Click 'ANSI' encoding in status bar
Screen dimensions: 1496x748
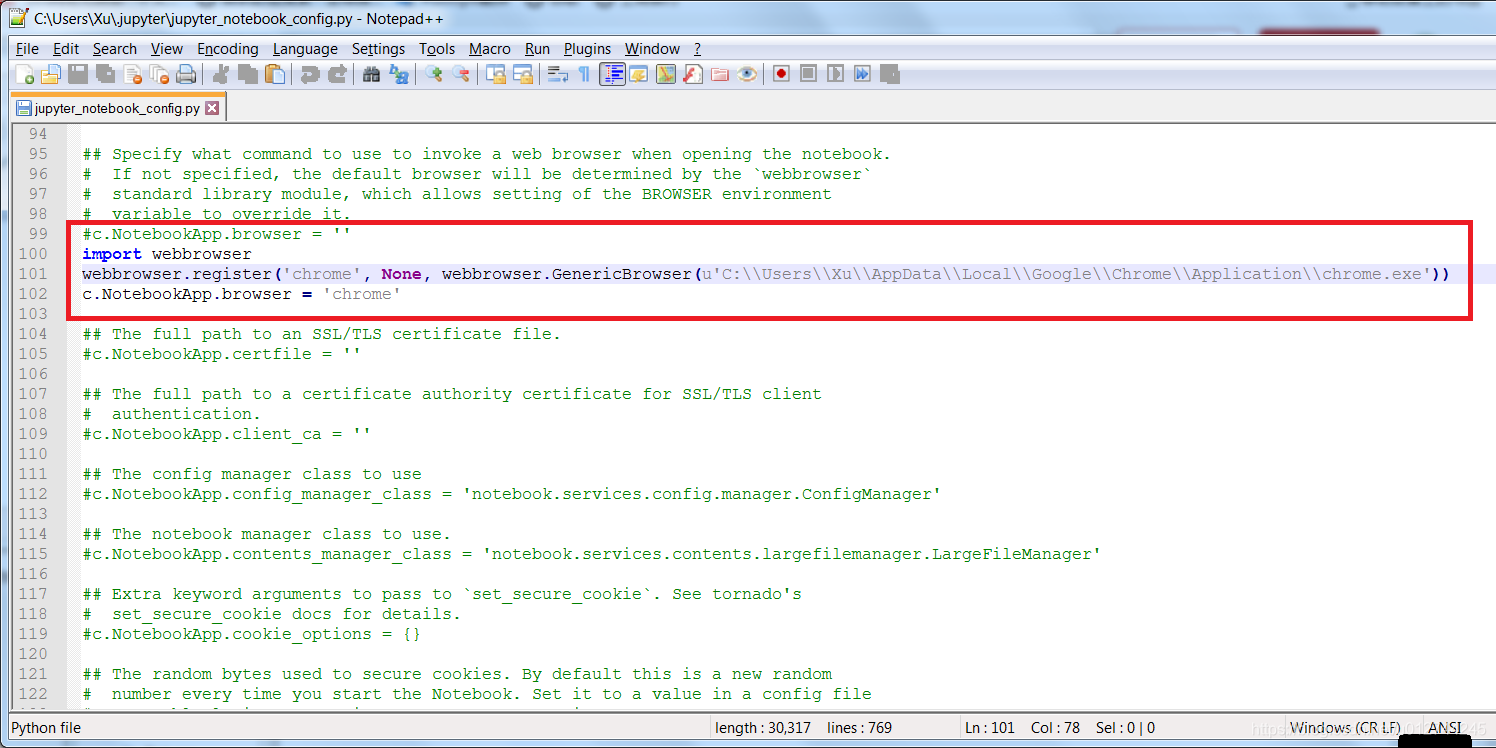(x=1444, y=728)
